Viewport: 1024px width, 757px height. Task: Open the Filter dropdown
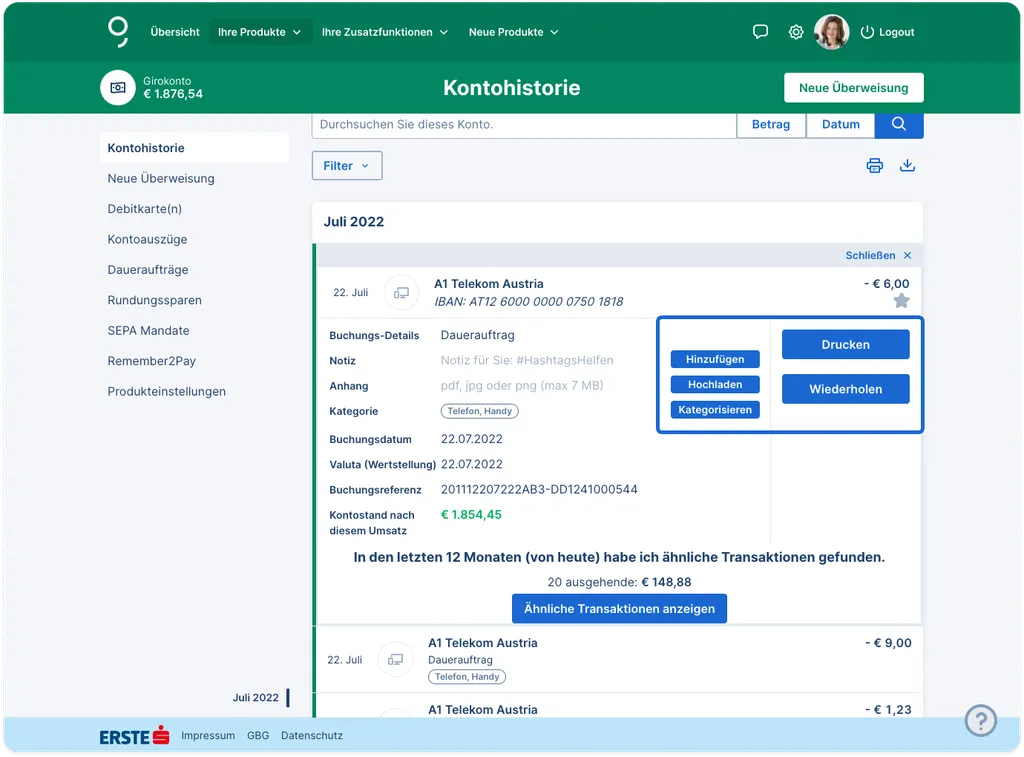[347, 166]
